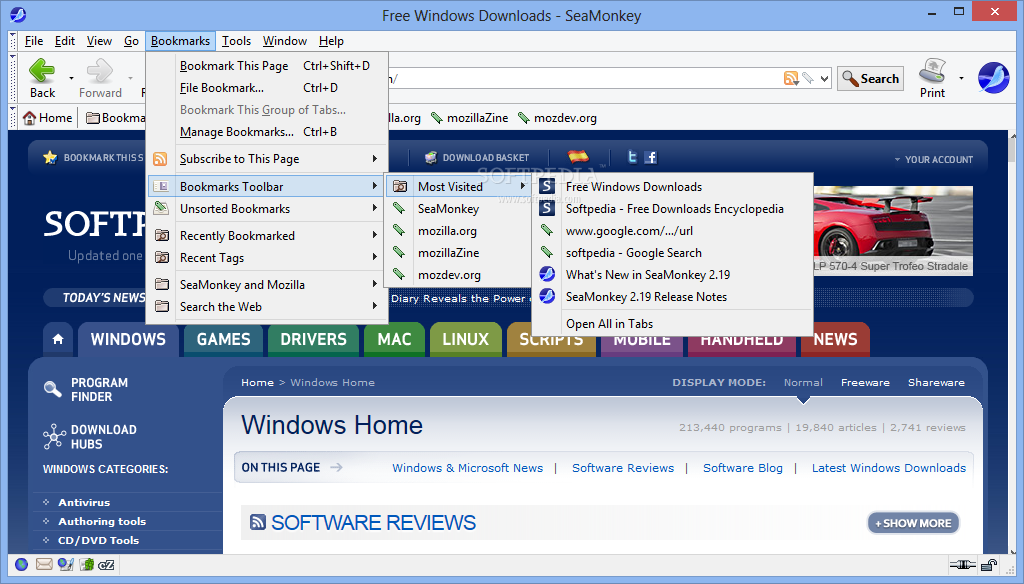Open the Print options dropdown arrow
The height and width of the screenshot is (584, 1024).
click(961, 78)
